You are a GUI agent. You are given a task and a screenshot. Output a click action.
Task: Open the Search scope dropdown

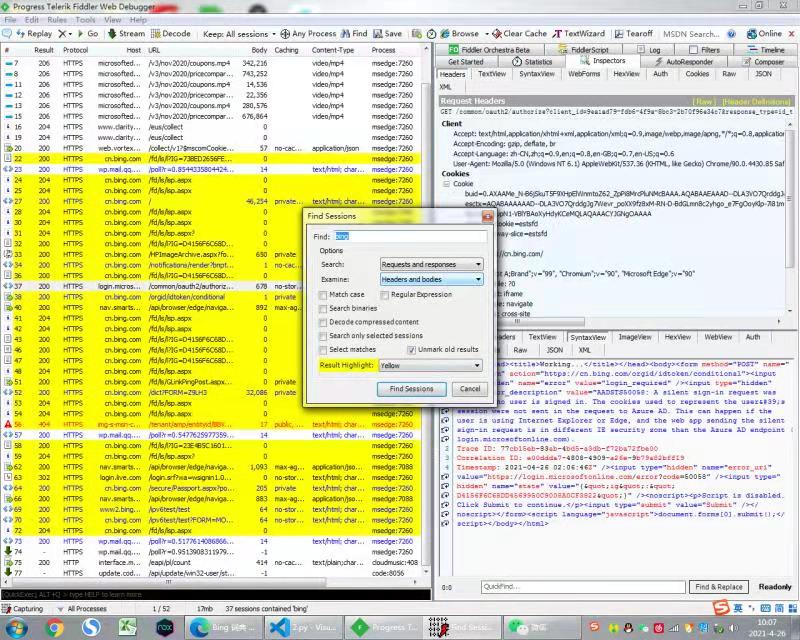click(x=431, y=264)
